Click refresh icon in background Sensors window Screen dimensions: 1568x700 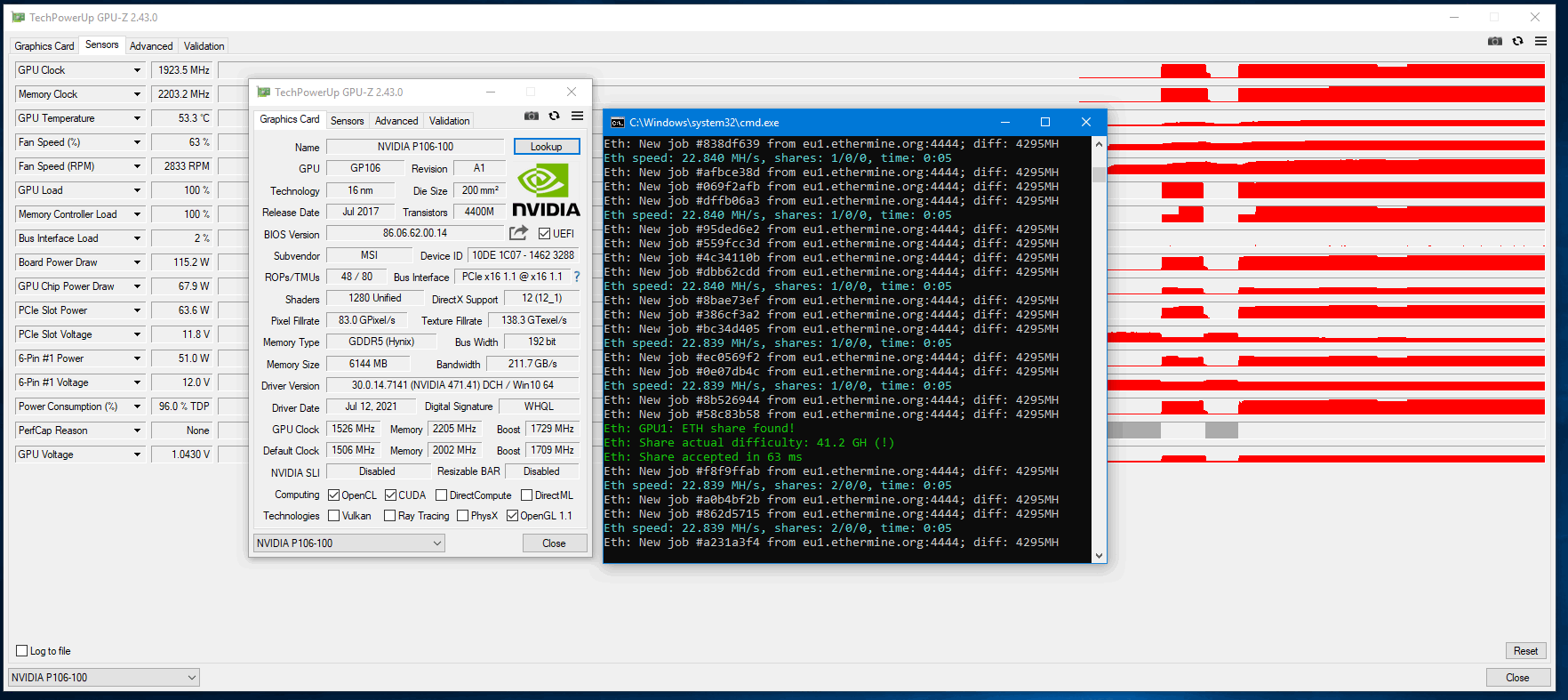click(1517, 41)
